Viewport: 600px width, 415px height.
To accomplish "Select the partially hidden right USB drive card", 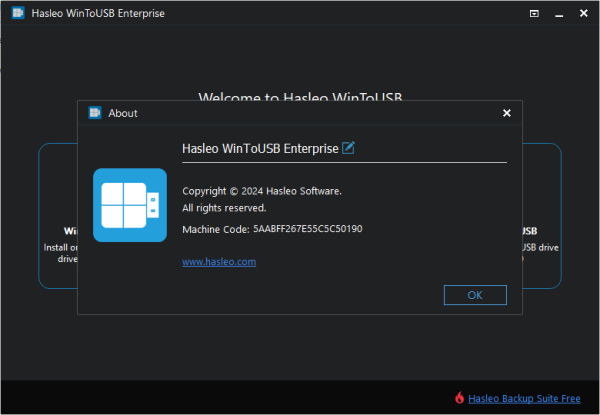I will tap(541, 240).
